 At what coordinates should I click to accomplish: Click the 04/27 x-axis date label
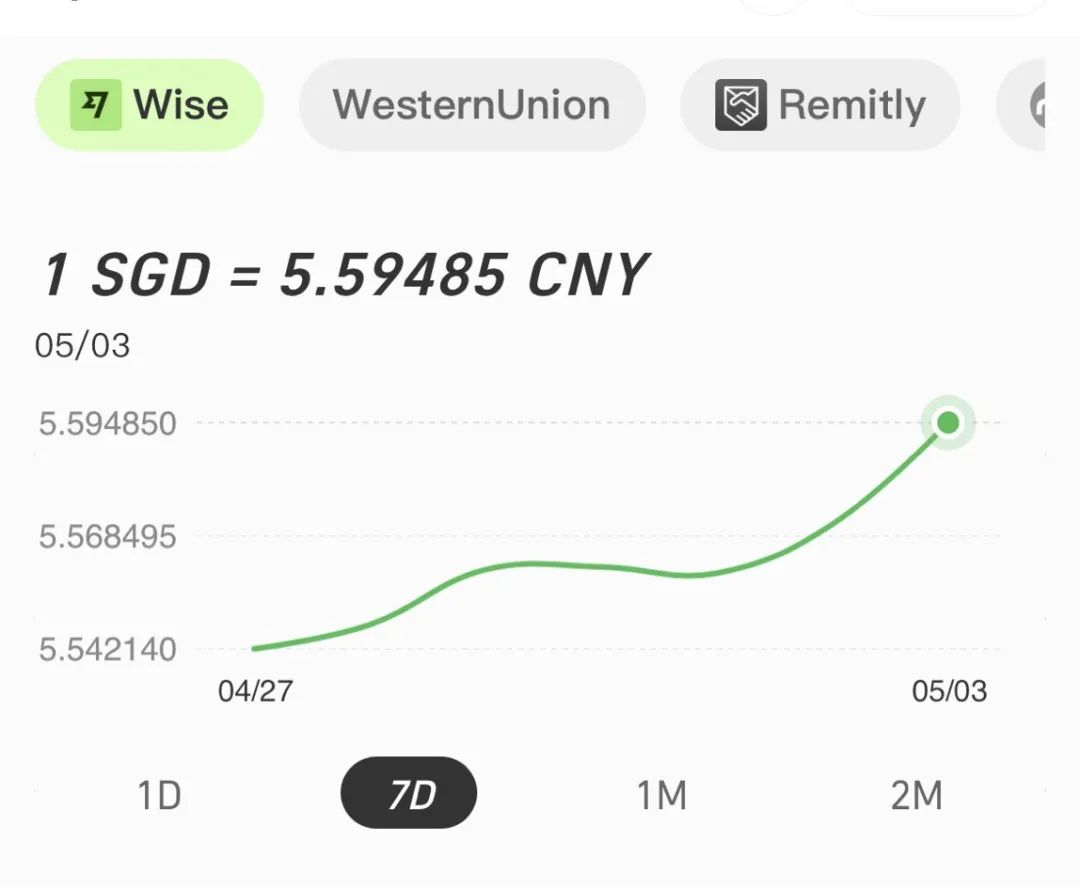pyautogui.click(x=255, y=691)
